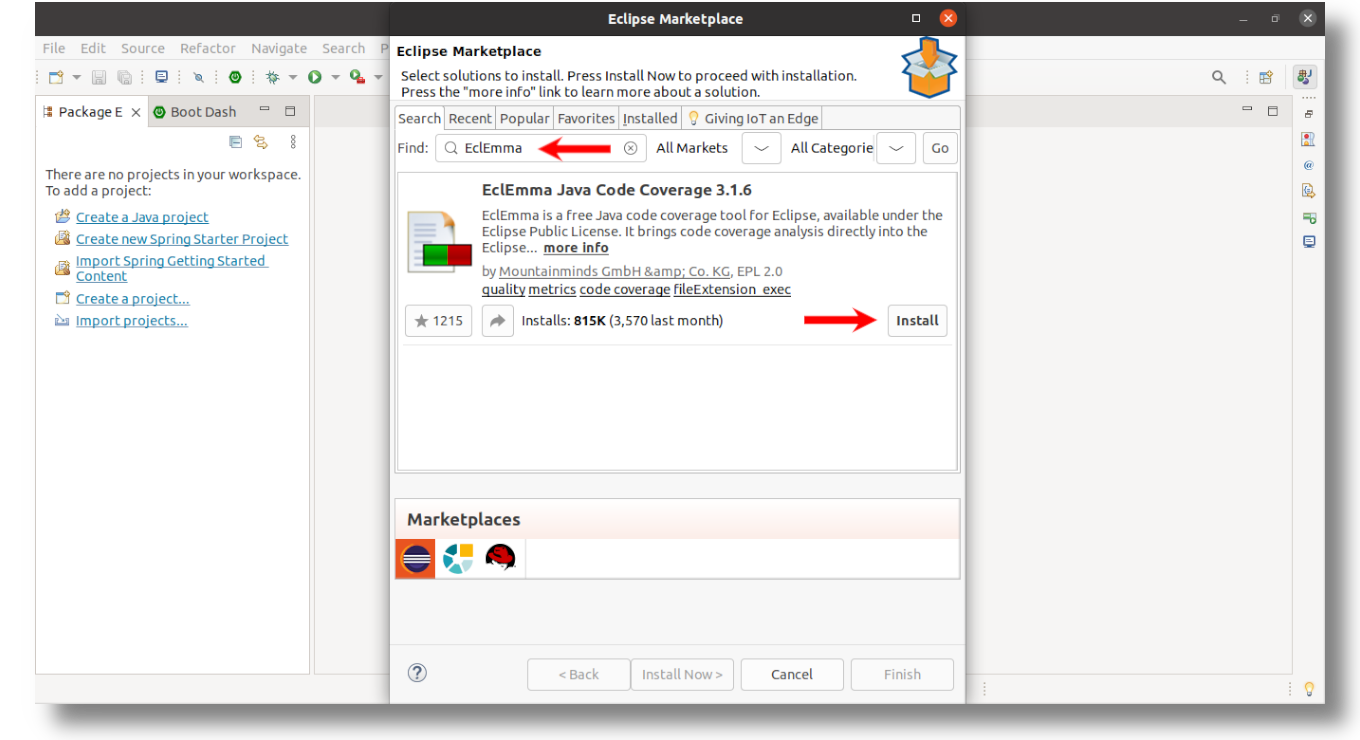Open the New wizard dropdown arrow
1360x740 pixels.
(x=76, y=77)
